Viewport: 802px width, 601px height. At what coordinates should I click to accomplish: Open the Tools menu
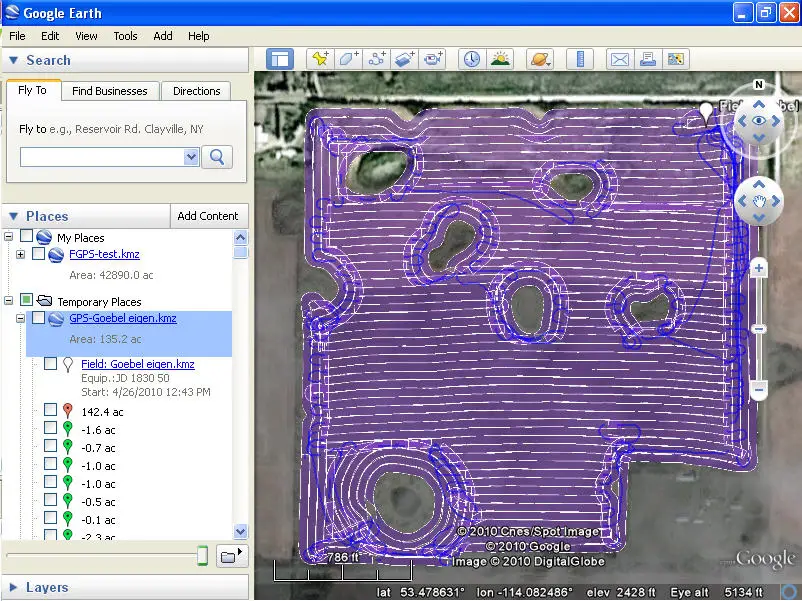125,36
